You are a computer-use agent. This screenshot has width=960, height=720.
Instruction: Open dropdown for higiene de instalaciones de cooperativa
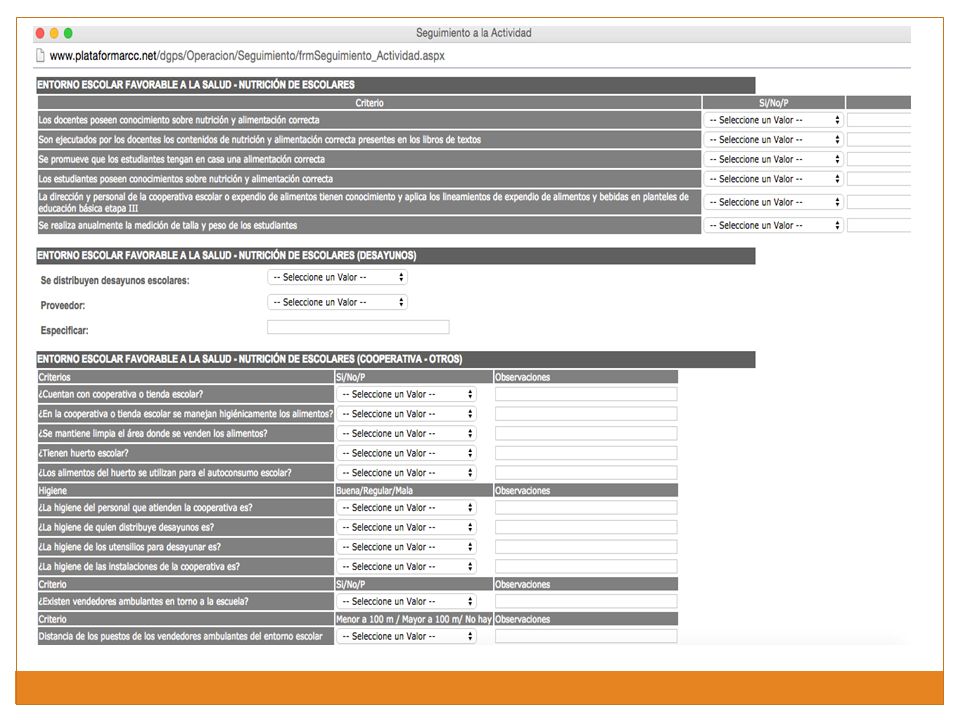tap(406, 566)
